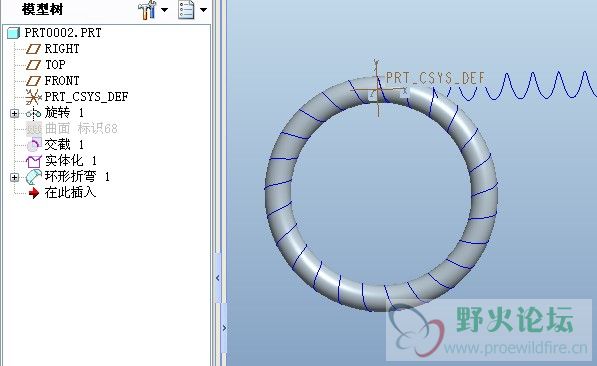Click the 环形折弯 1 toroidal bend icon

(x=34, y=177)
